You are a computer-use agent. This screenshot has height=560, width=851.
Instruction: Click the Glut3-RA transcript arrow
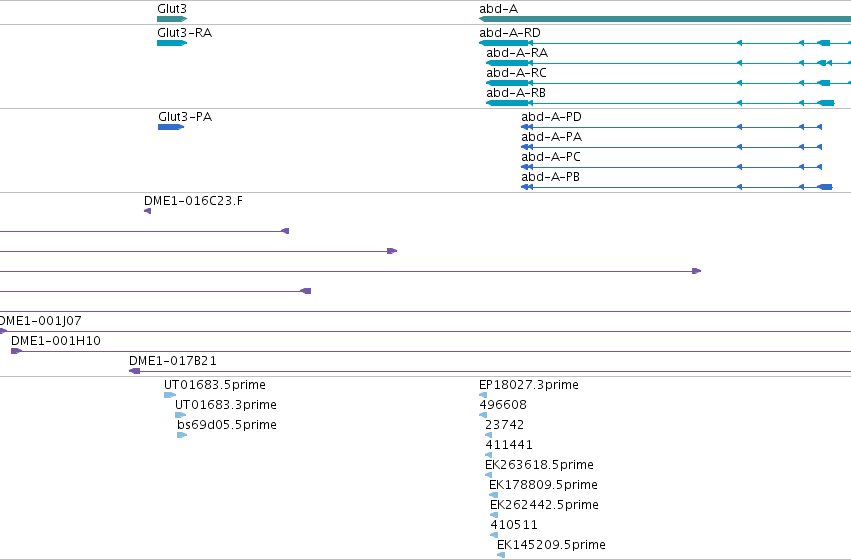pyautogui.click(x=172, y=43)
